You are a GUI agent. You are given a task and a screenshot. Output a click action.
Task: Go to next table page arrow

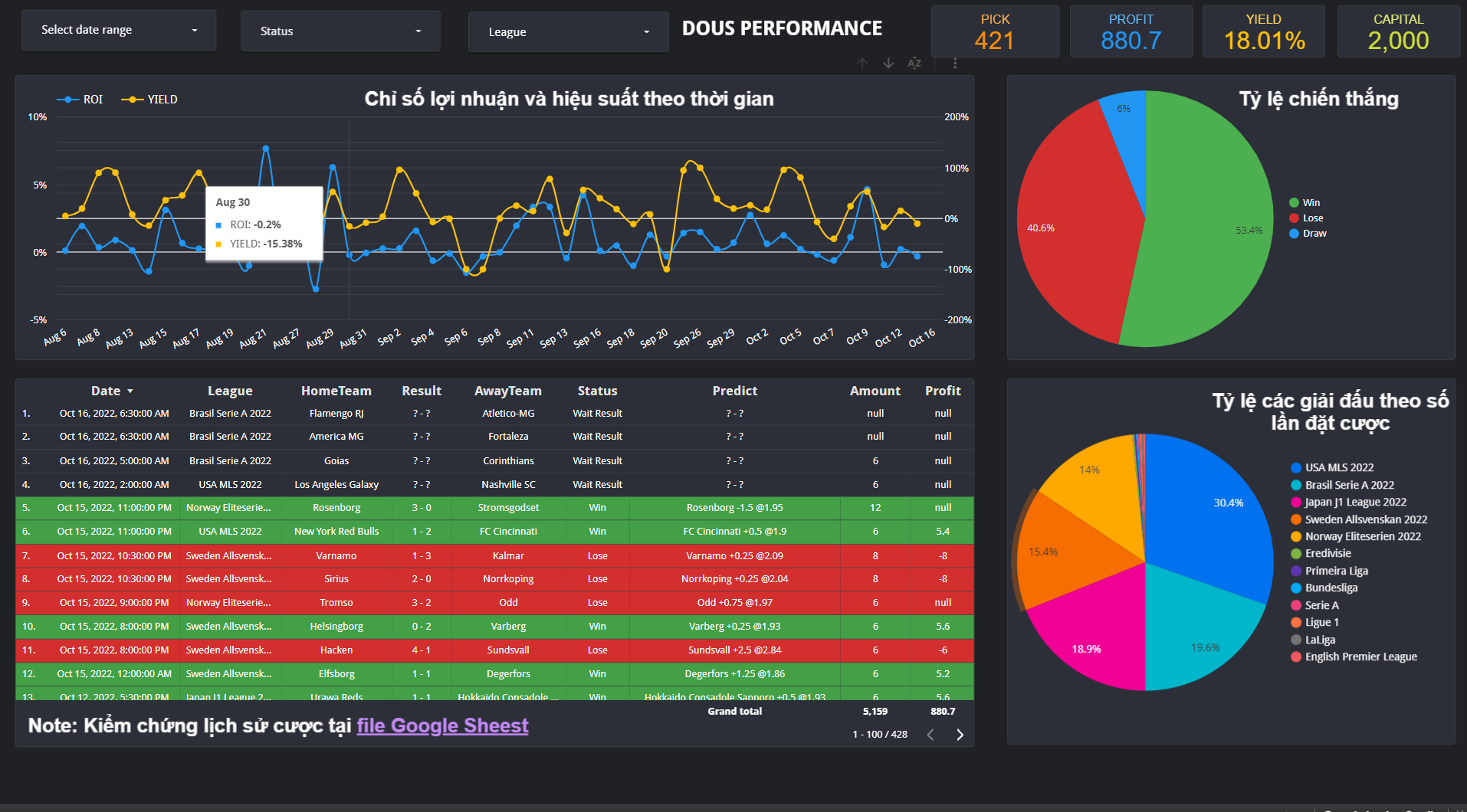960,735
